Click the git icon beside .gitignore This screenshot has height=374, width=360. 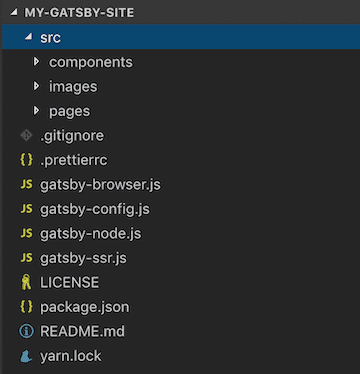point(26,135)
